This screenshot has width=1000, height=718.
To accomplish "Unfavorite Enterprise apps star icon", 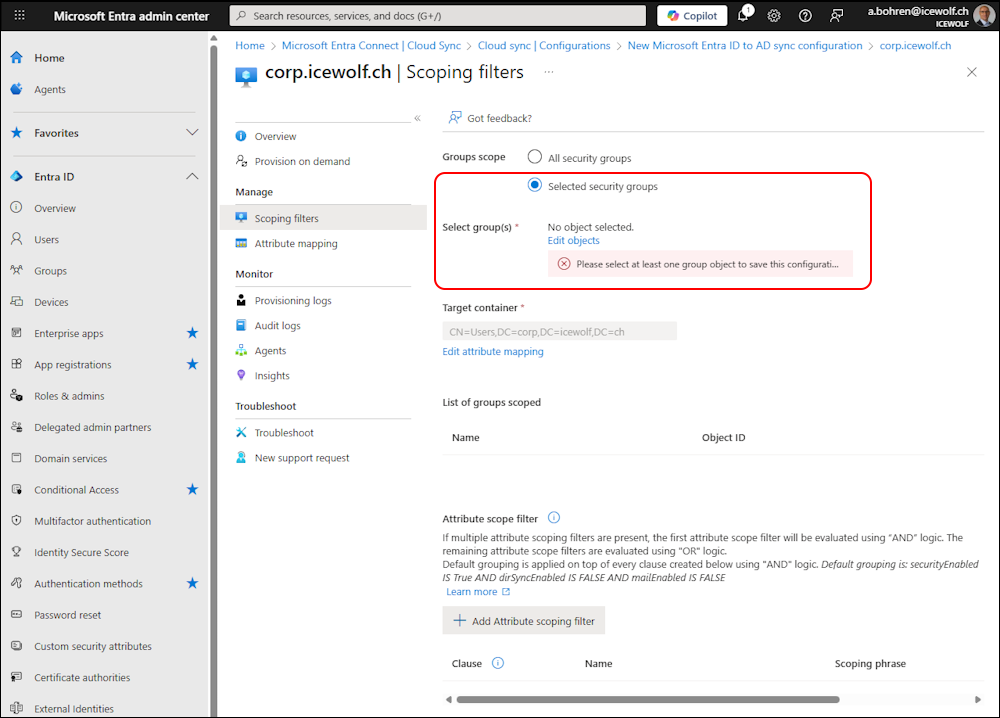I will point(192,333).
